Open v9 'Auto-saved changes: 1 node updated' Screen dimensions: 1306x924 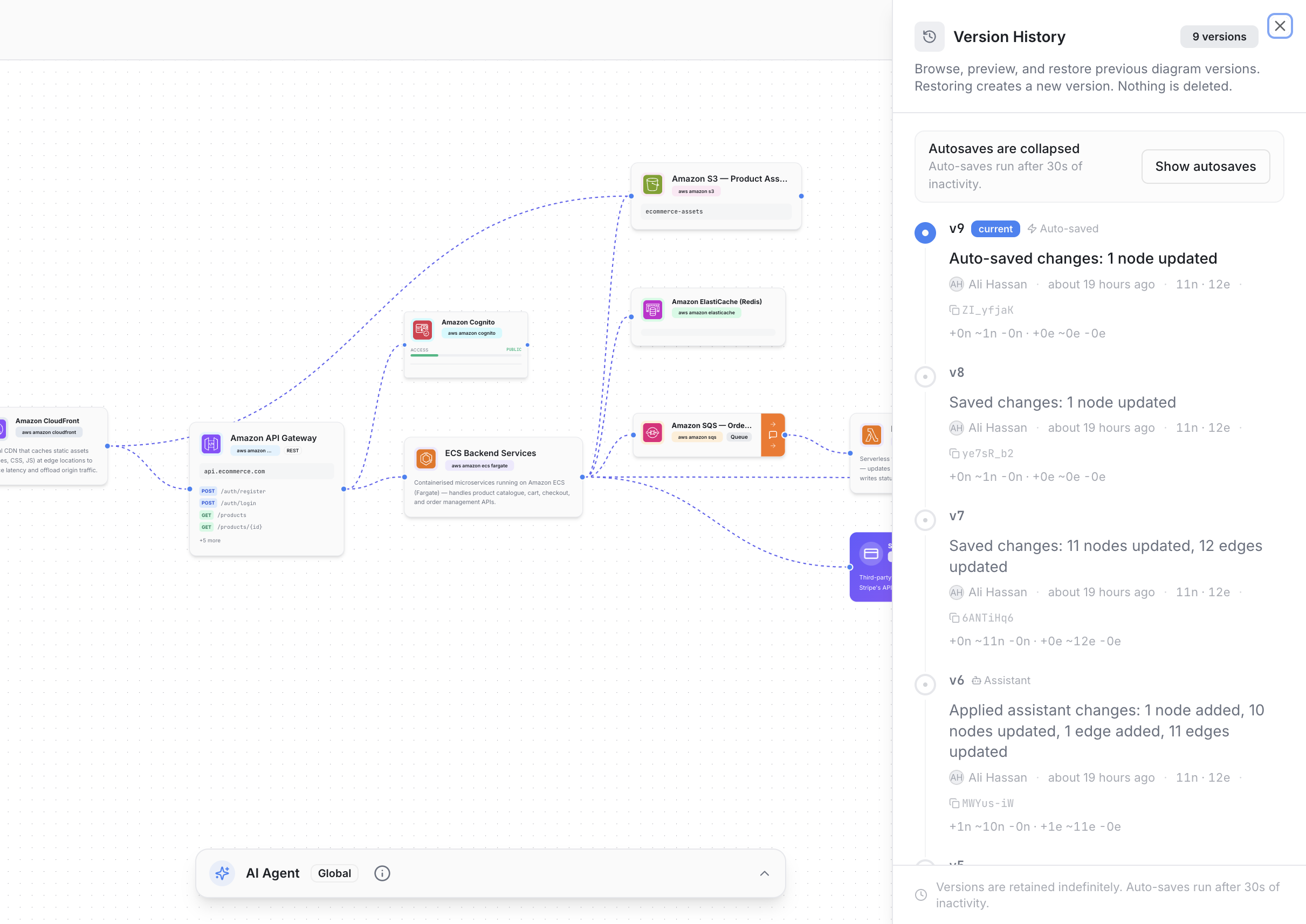pyautogui.click(x=1082, y=259)
